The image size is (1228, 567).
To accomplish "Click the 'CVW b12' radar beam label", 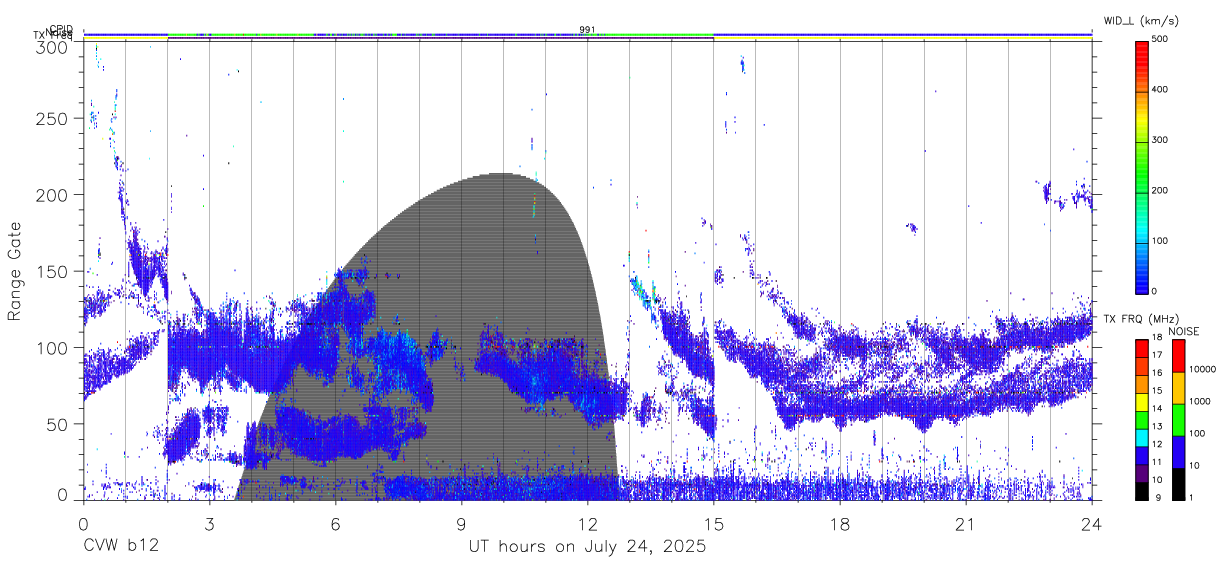I will pyautogui.click(x=120, y=547).
